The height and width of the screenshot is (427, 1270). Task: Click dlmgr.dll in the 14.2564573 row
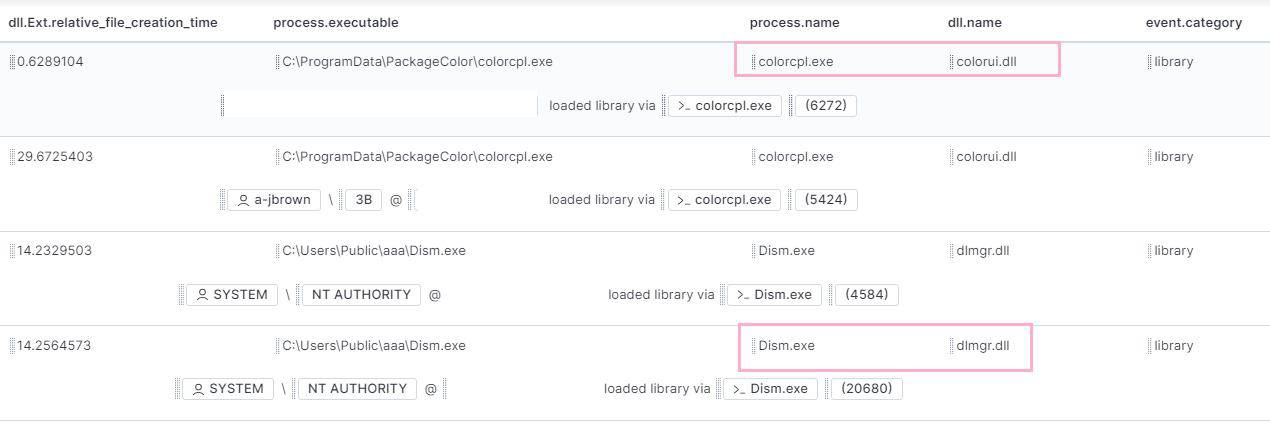(983, 346)
